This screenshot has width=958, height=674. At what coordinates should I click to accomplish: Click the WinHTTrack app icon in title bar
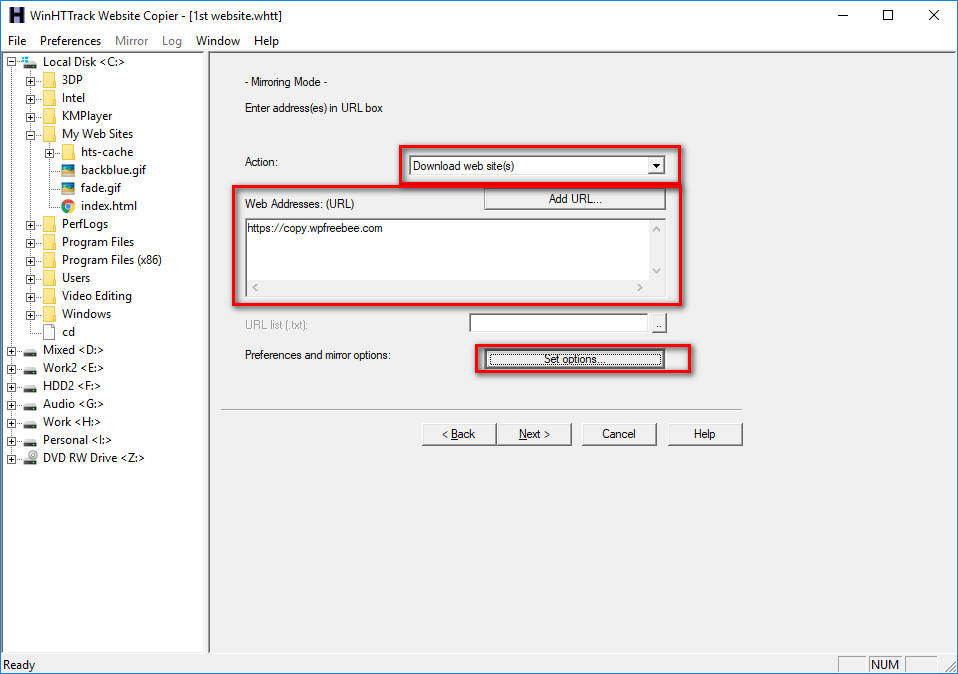pyautogui.click(x=16, y=15)
